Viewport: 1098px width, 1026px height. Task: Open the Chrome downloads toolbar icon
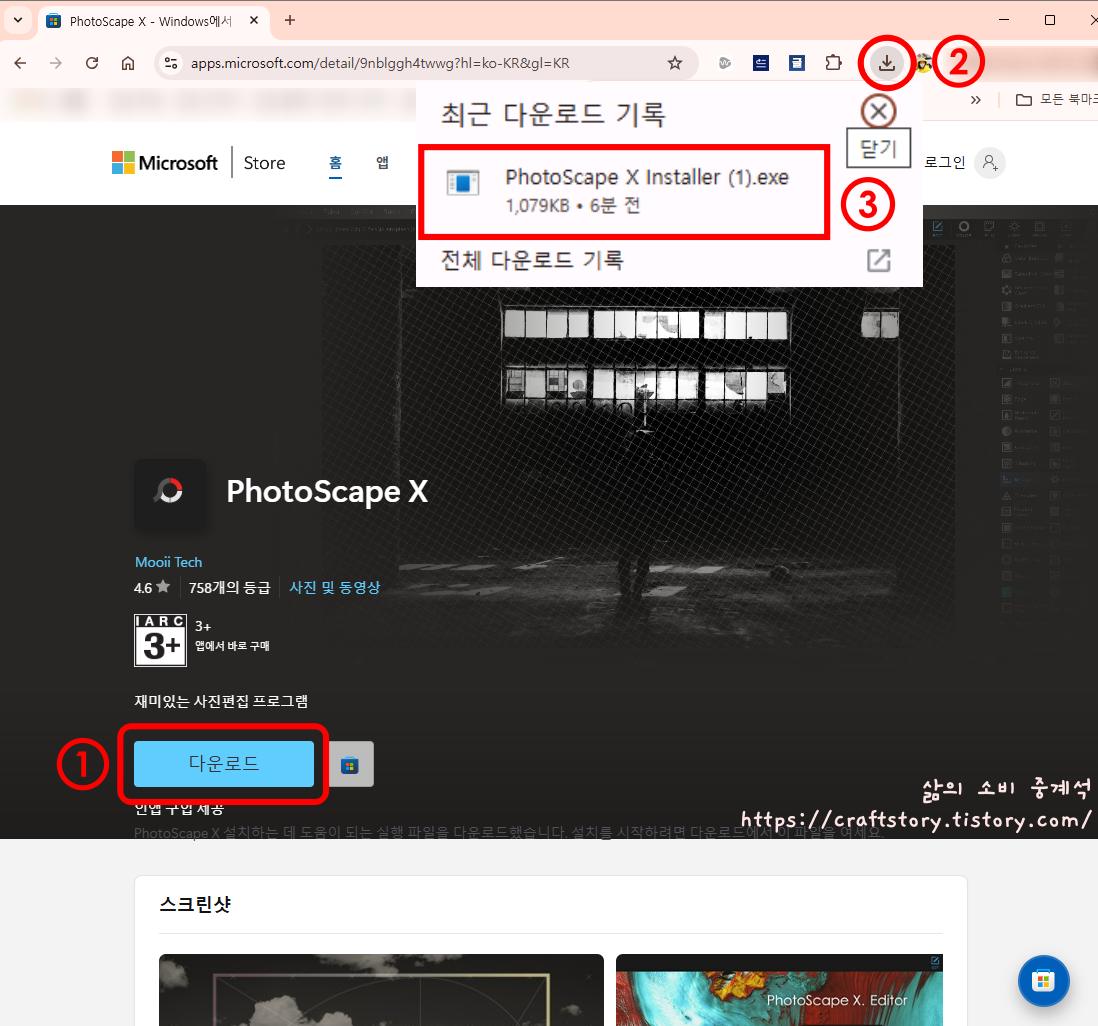tap(887, 63)
